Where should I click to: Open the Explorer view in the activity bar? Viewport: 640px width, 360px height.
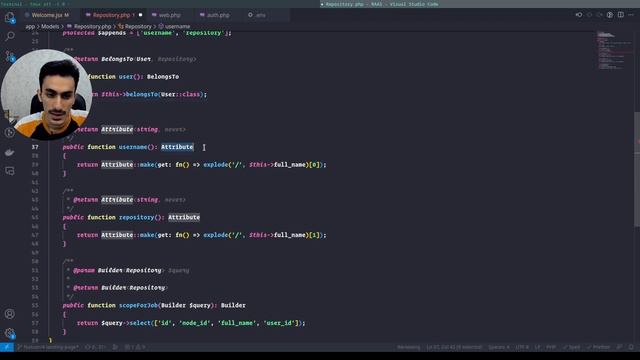click(9, 18)
